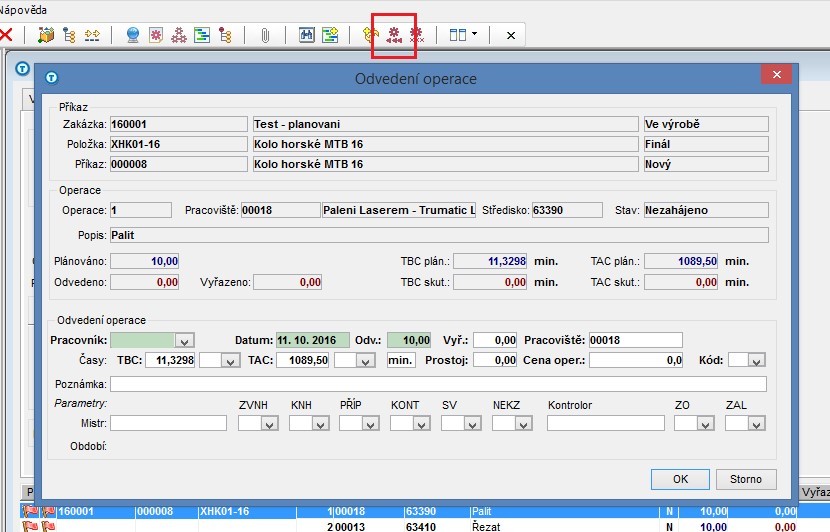Image resolution: width=830 pixels, height=532 pixels.
Task: Click the red X delete icon in toolbar
Action: pos(6,35)
